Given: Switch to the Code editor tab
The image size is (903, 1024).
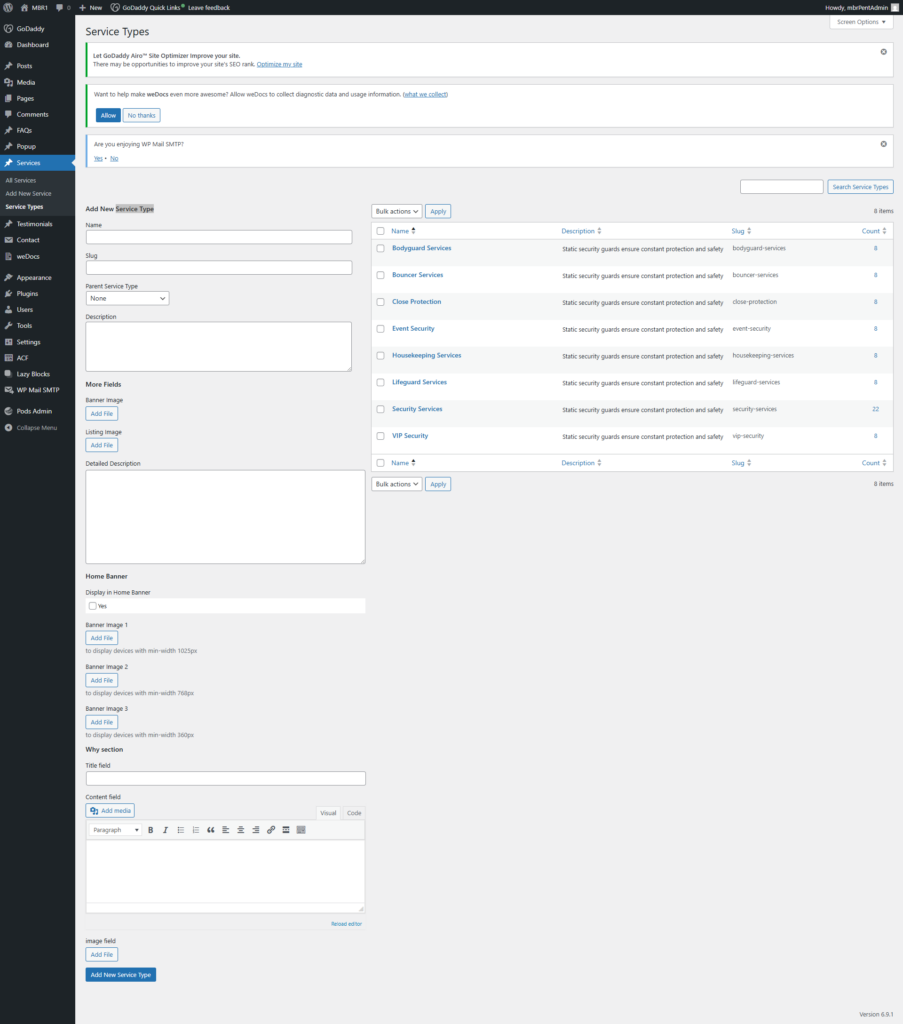Looking at the screenshot, I should tap(354, 813).
